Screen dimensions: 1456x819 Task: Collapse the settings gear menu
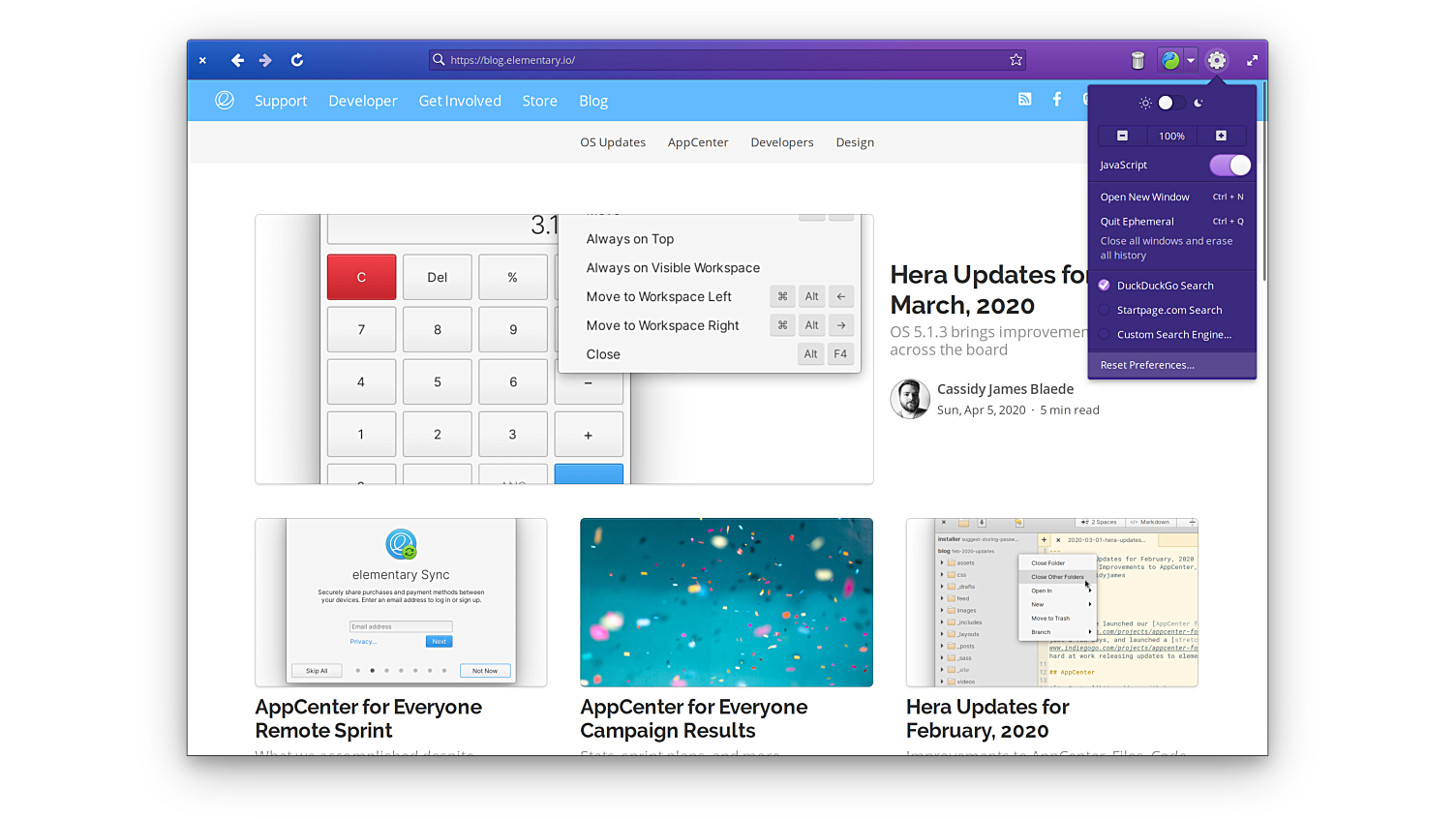(x=1217, y=60)
